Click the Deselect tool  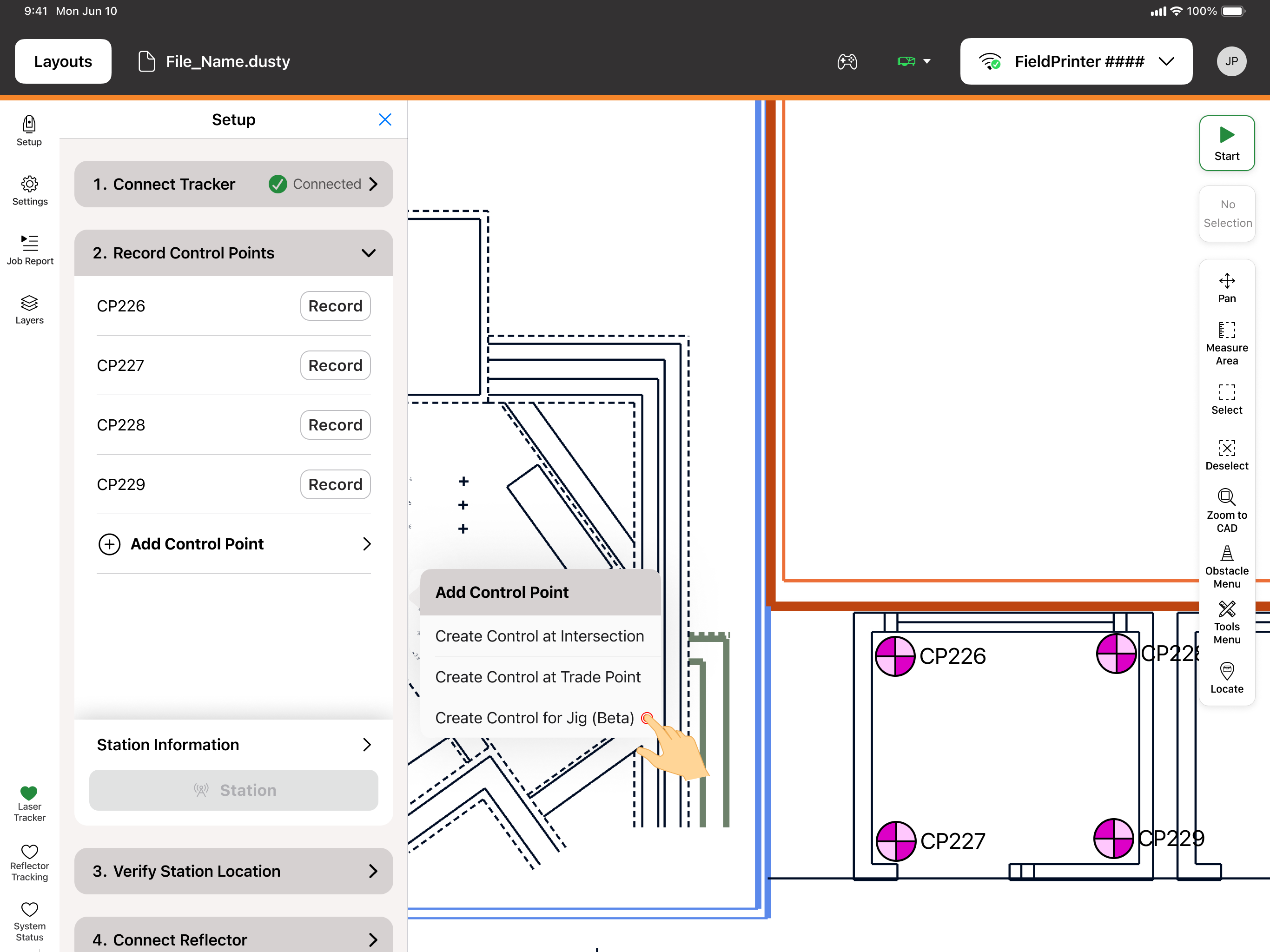[1226, 456]
